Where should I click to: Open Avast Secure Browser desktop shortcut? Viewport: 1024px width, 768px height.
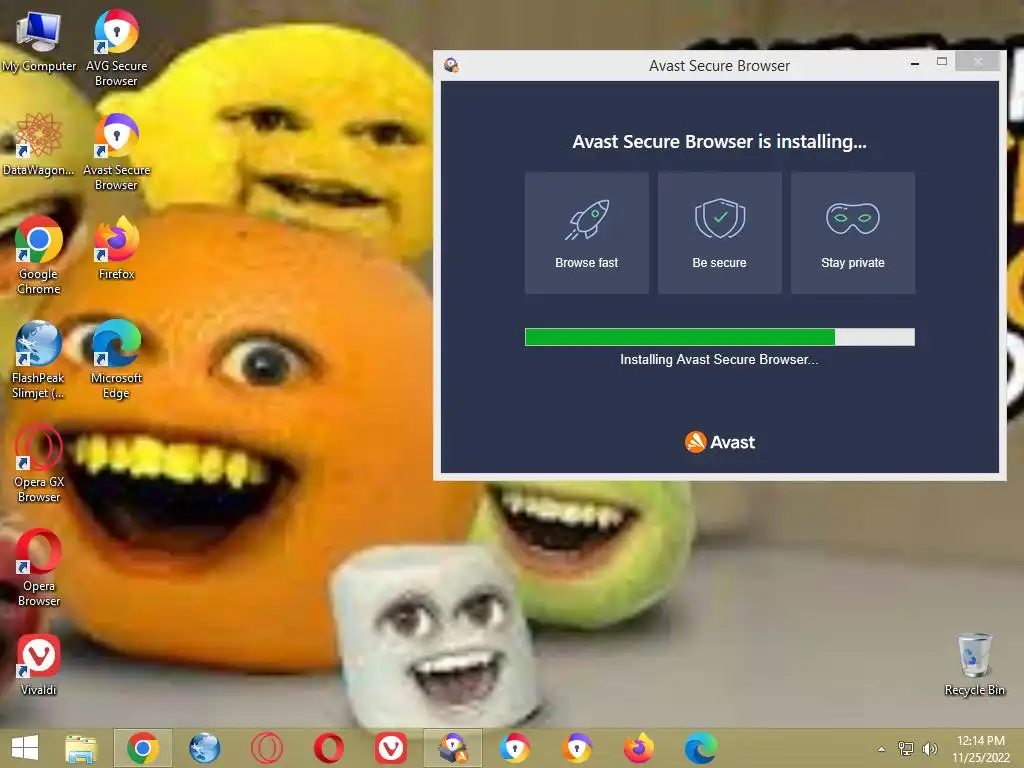(116, 152)
